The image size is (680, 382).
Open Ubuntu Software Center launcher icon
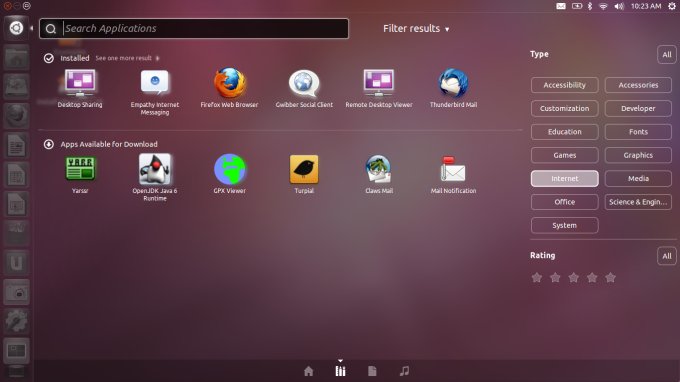[16, 233]
